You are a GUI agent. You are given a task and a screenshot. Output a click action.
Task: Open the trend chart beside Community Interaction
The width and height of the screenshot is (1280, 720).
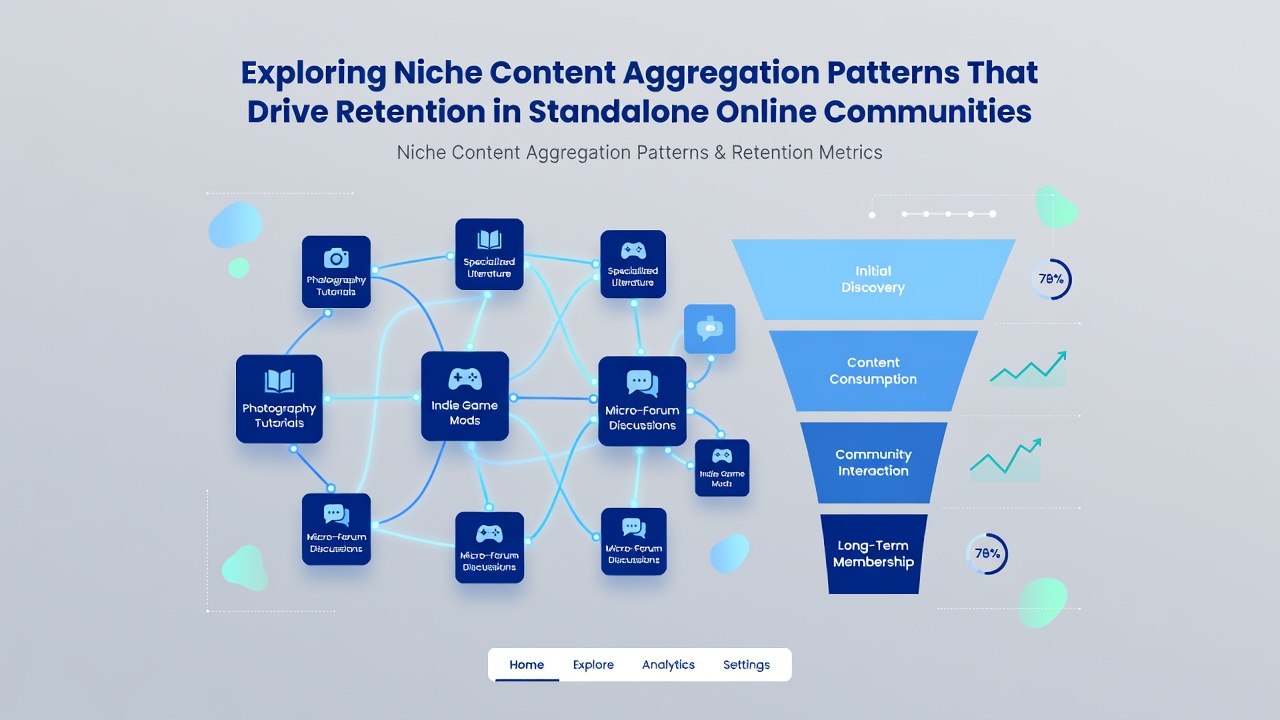[x=1006, y=460]
